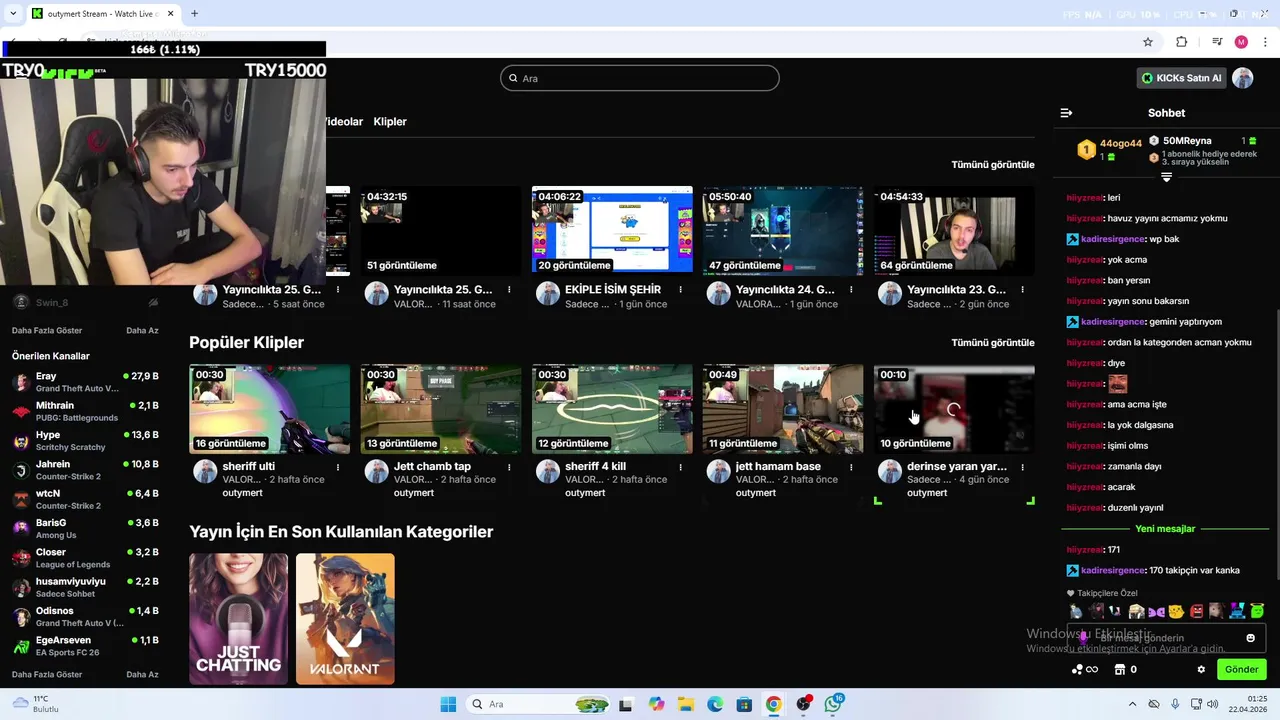
Task: Play the sheriff 4 kill clip thumbnail
Action: [612, 409]
